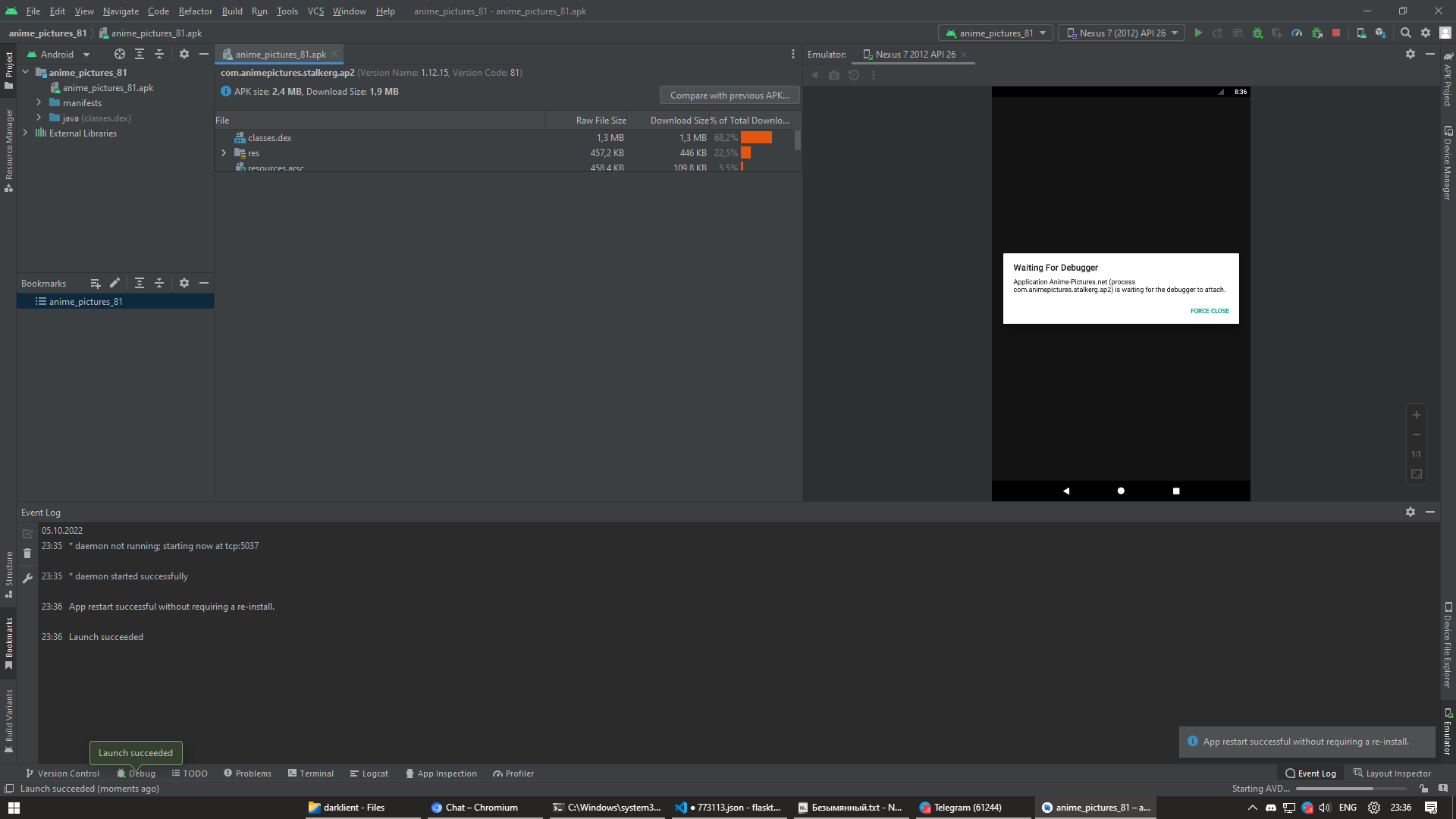Toggle Mark all as read in Event Log
Screen dimensions: 1456x819
27,534
